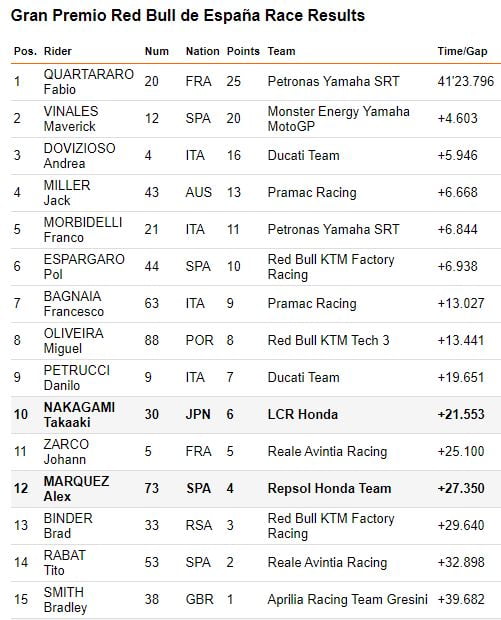This screenshot has height=620, width=501.
Task: Click the Nation column header
Action: (202, 51)
